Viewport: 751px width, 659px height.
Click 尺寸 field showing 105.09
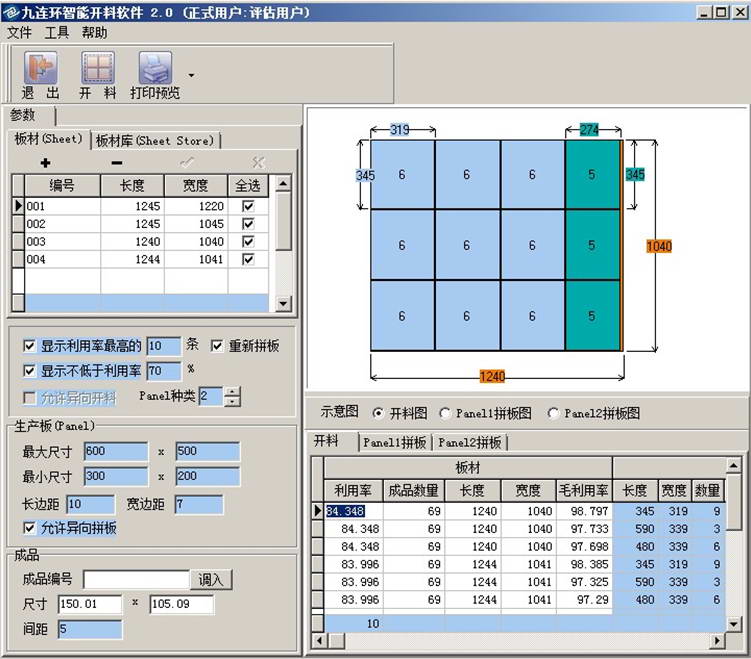coord(182,604)
